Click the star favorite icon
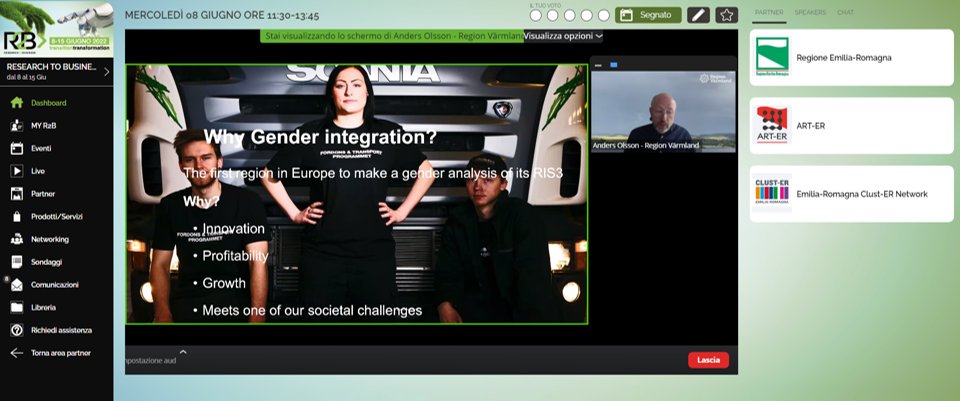Image resolution: width=960 pixels, height=401 pixels. pyautogui.click(x=726, y=15)
